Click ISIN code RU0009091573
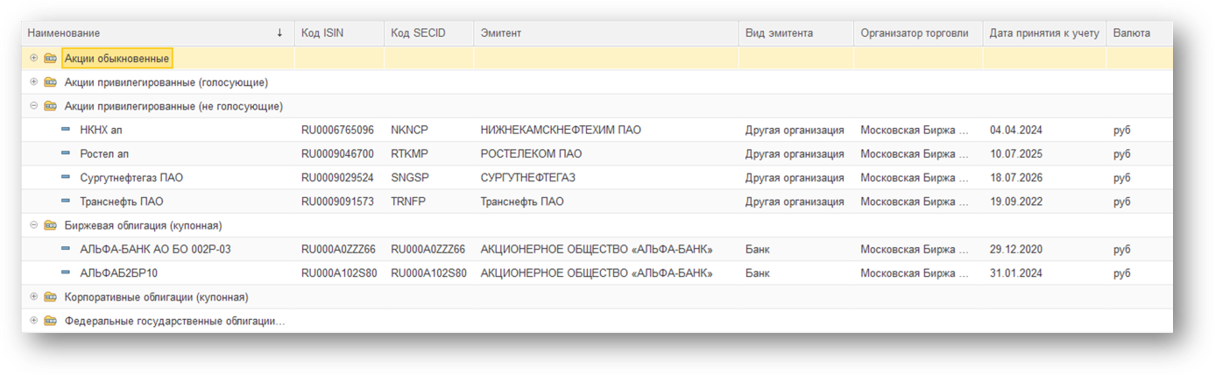 tap(338, 202)
